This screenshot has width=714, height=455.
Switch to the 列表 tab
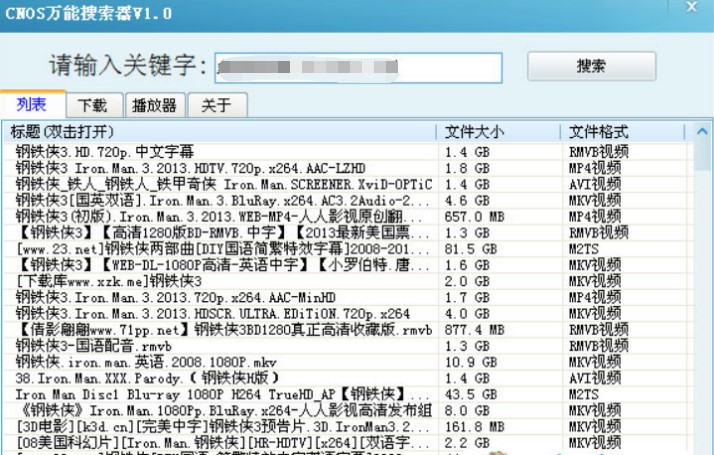click(32, 104)
